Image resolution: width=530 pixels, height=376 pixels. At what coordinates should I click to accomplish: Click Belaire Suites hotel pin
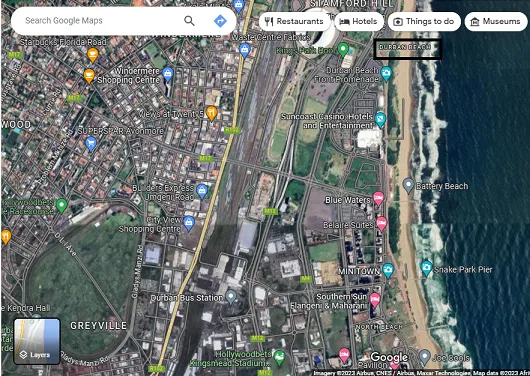[381, 224]
